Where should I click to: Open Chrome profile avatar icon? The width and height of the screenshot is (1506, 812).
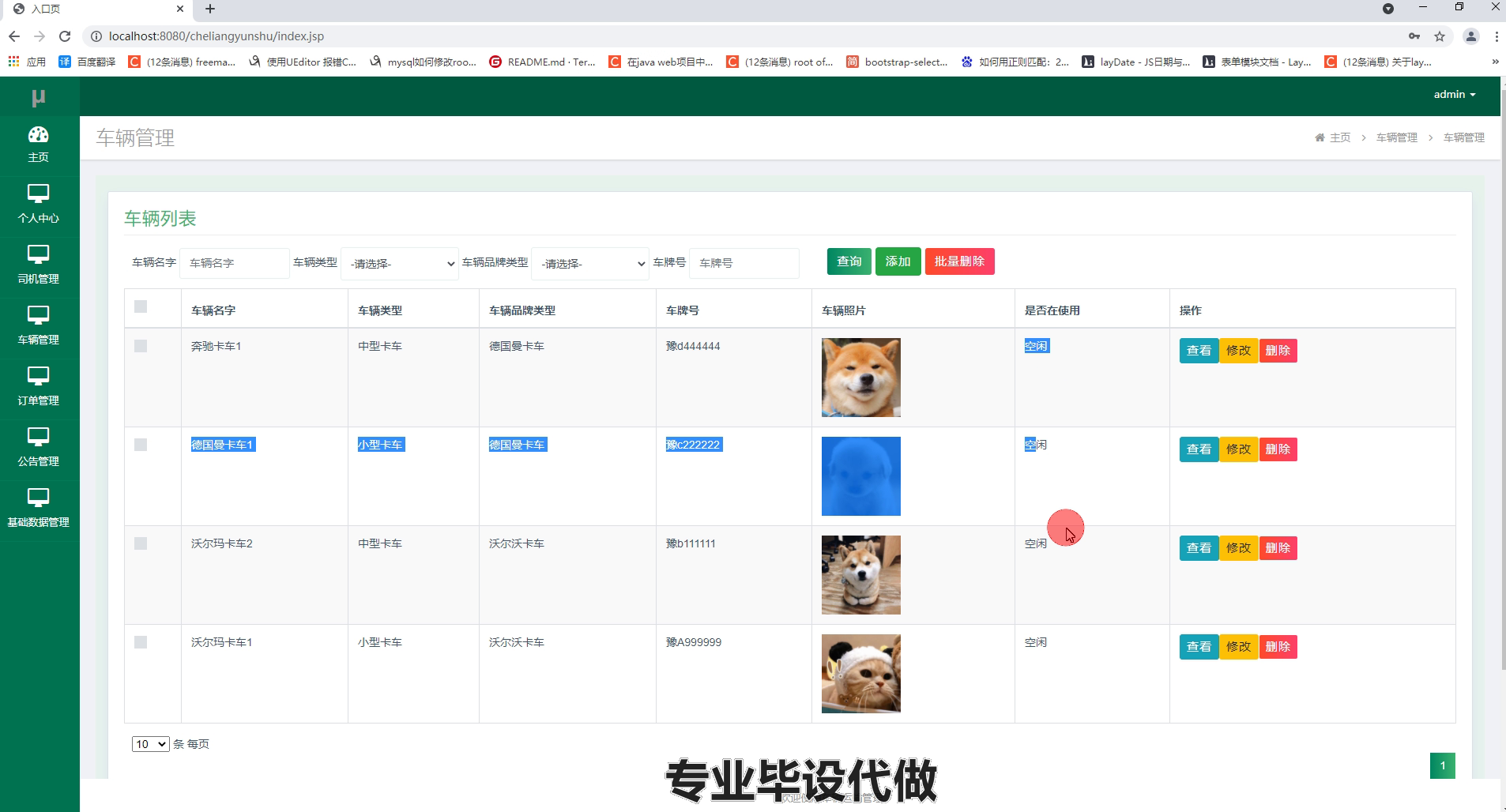[1471, 36]
